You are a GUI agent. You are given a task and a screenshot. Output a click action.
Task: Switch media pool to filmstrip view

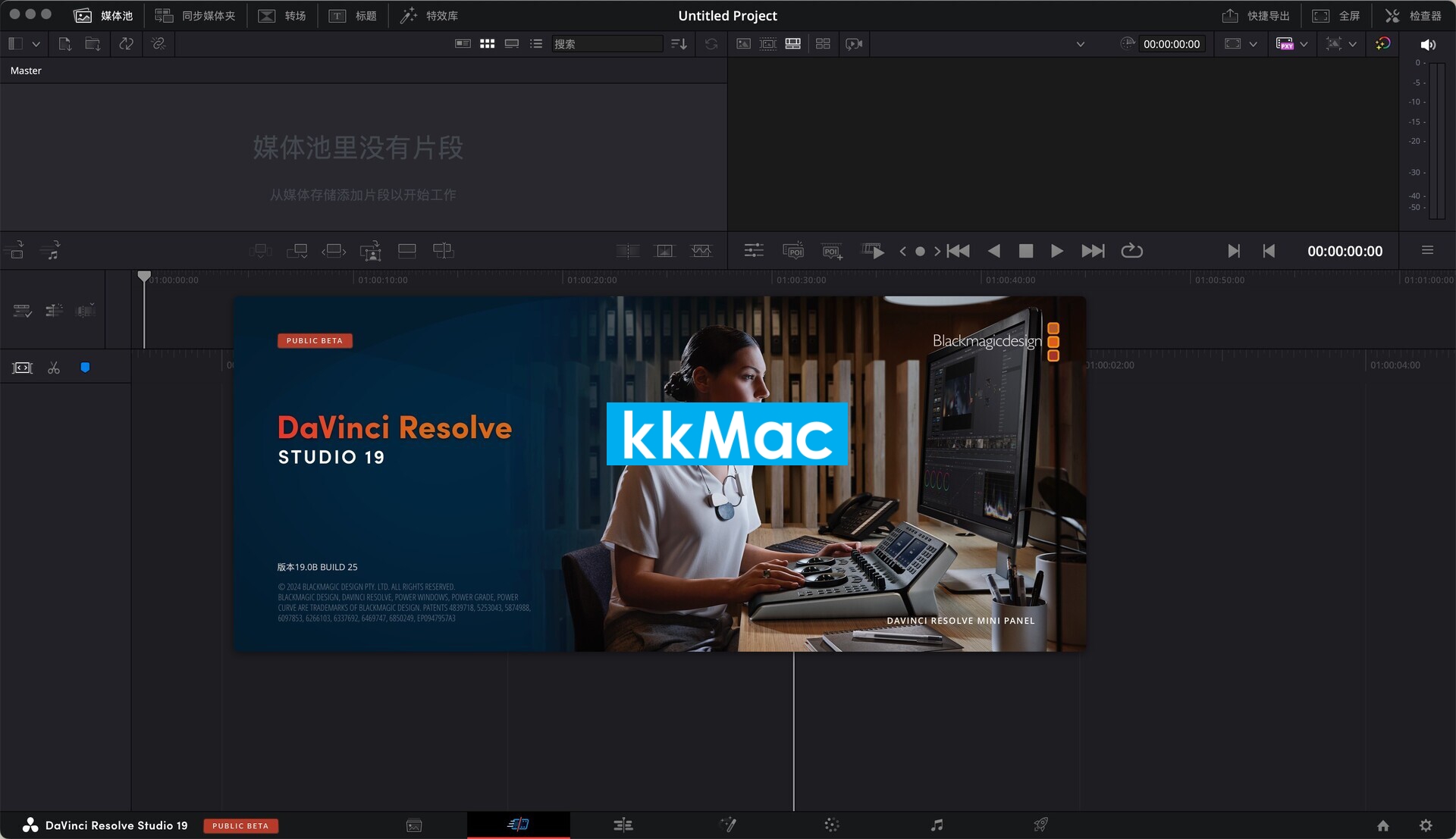tap(512, 44)
